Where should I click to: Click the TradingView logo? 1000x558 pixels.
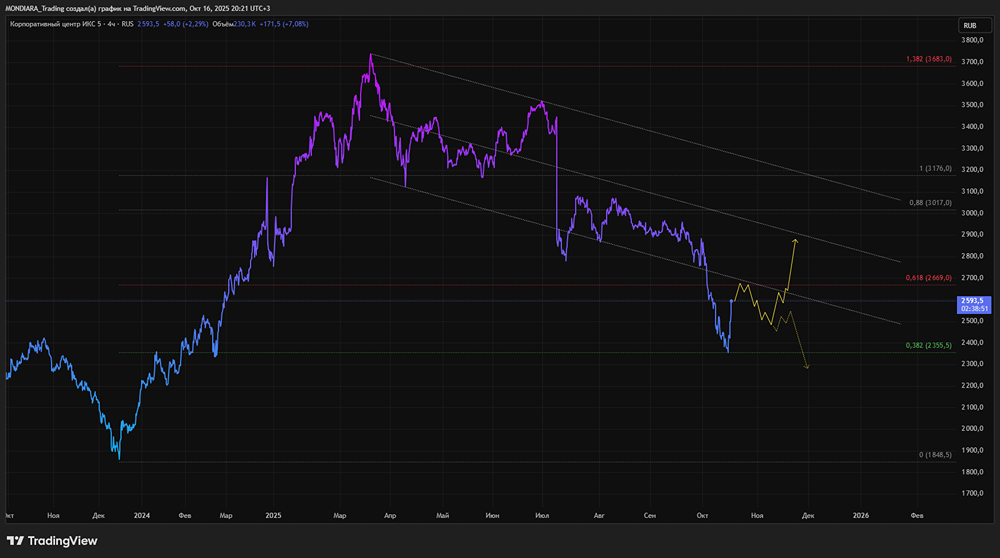click(52, 541)
